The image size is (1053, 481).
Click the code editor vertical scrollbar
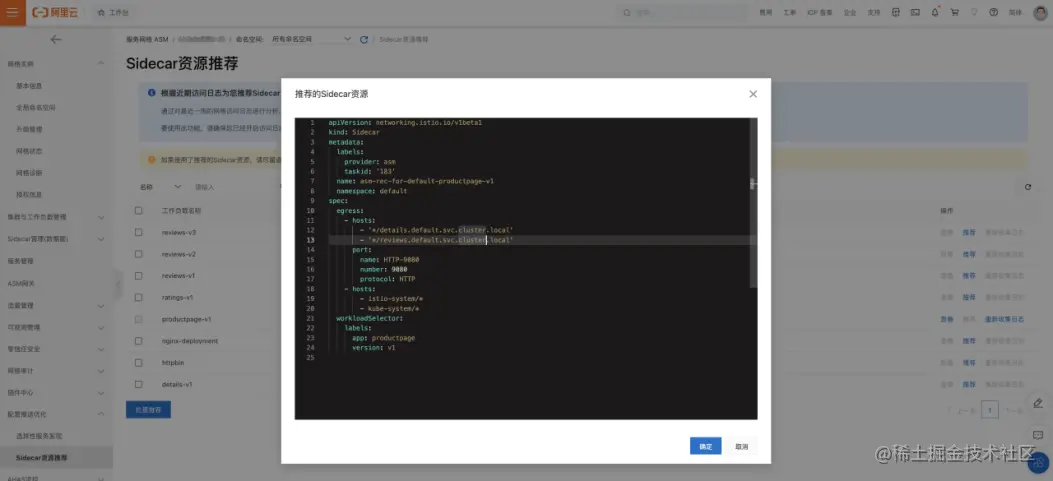[753, 204]
